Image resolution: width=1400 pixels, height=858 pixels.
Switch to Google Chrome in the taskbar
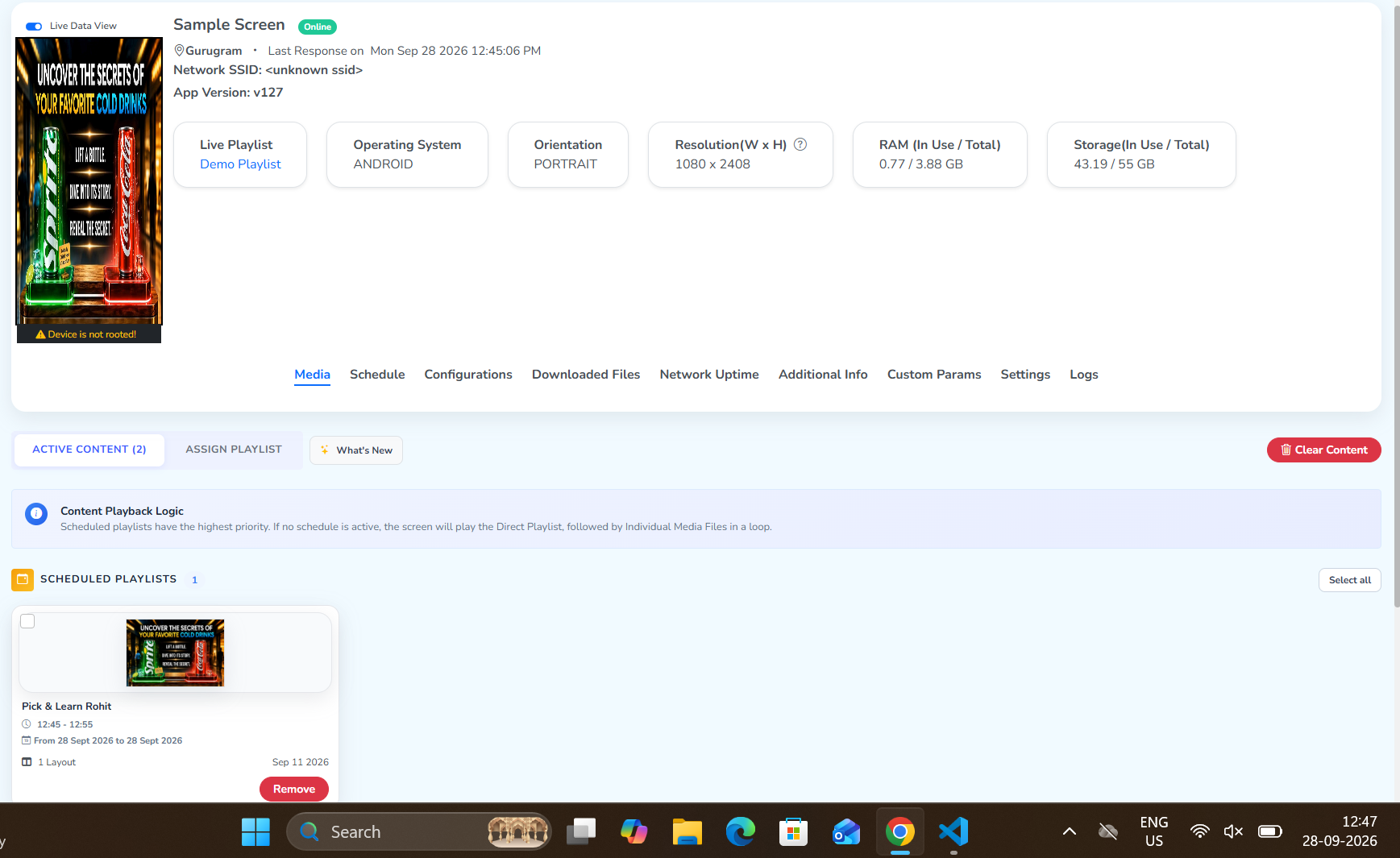(899, 831)
